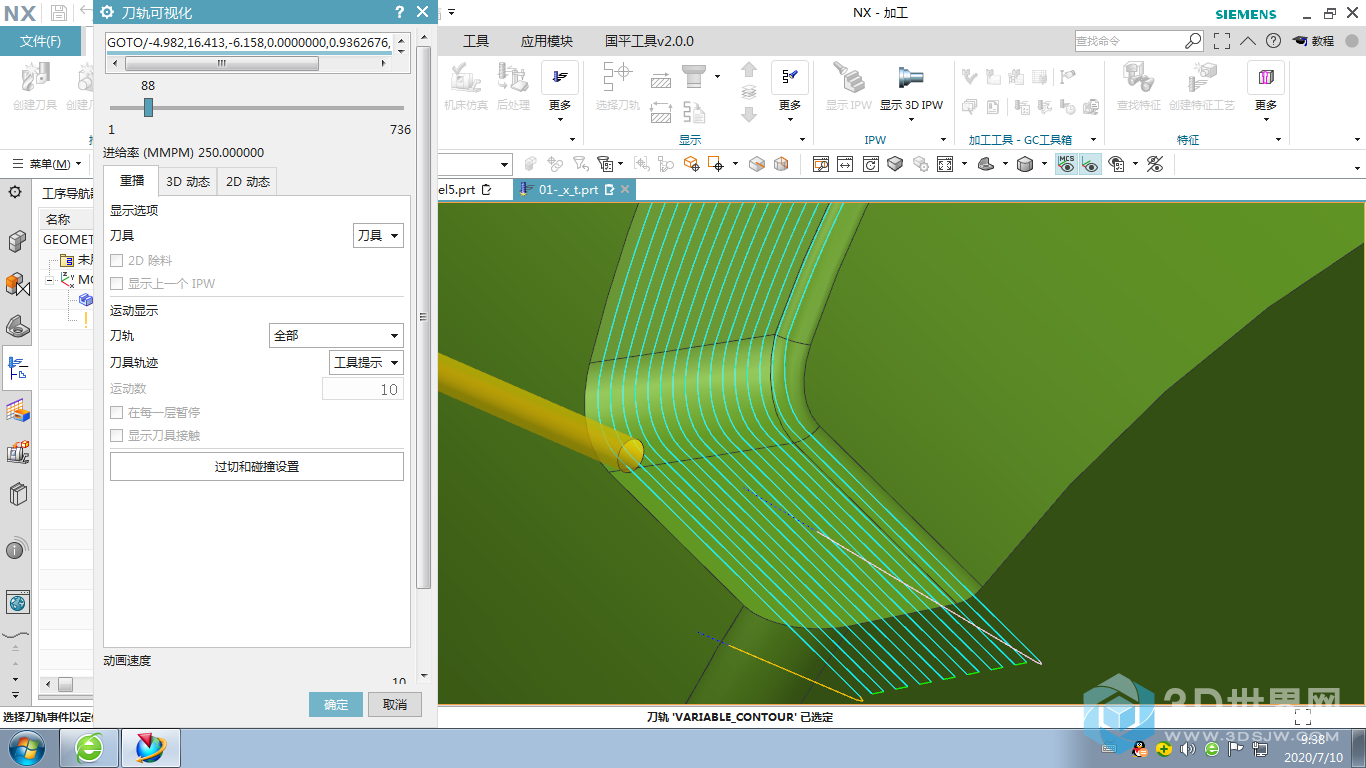Open the operation navigator sidebar icon

click(17, 368)
